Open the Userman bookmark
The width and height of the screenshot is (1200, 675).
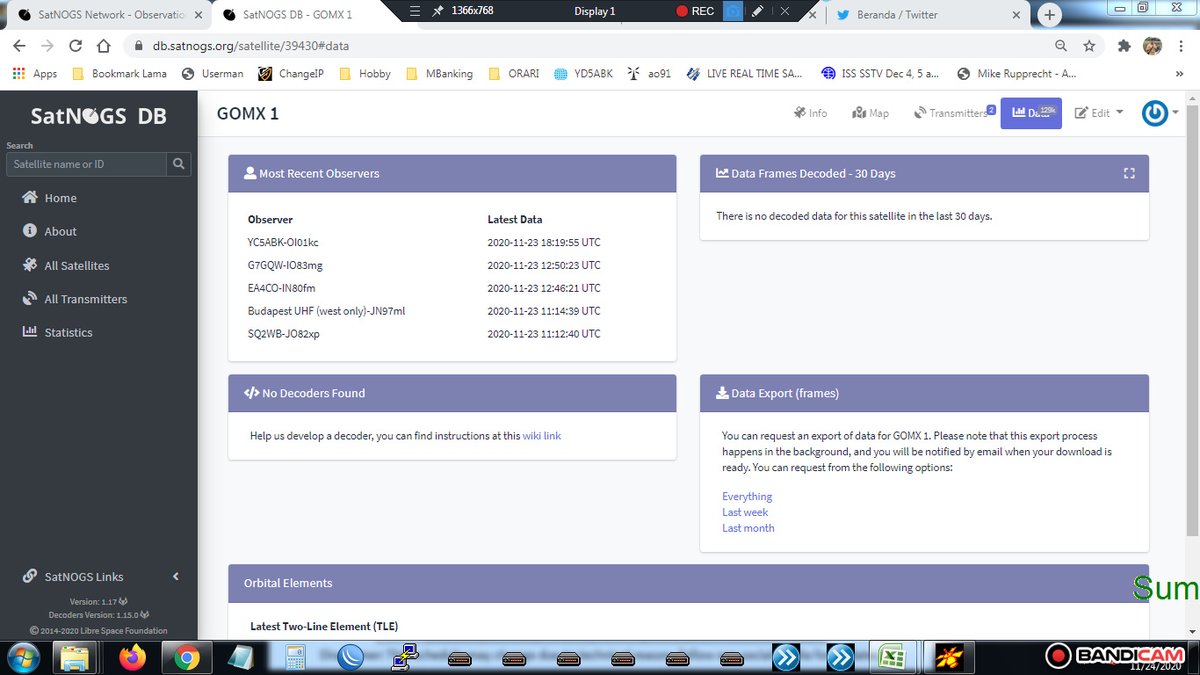(213, 74)
